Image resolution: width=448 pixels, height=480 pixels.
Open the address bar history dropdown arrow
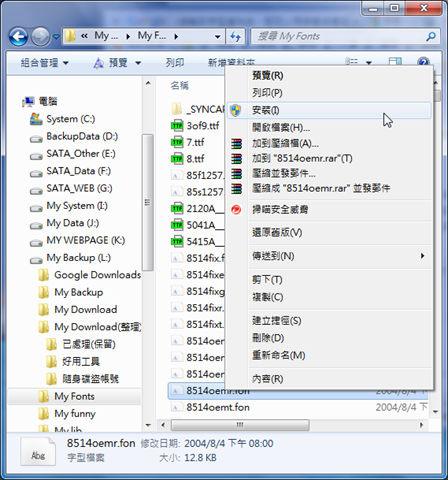(218, 36)
